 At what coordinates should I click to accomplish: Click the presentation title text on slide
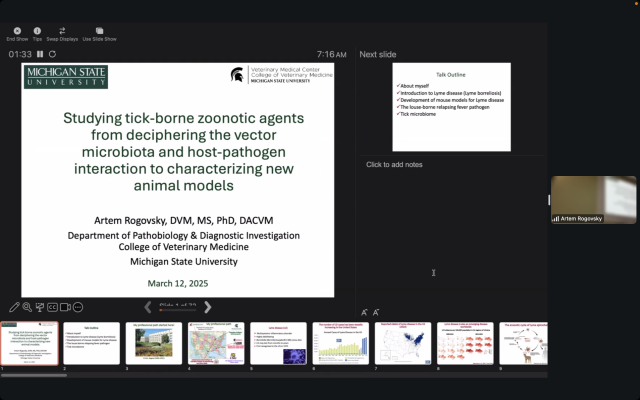coord(184,151)
